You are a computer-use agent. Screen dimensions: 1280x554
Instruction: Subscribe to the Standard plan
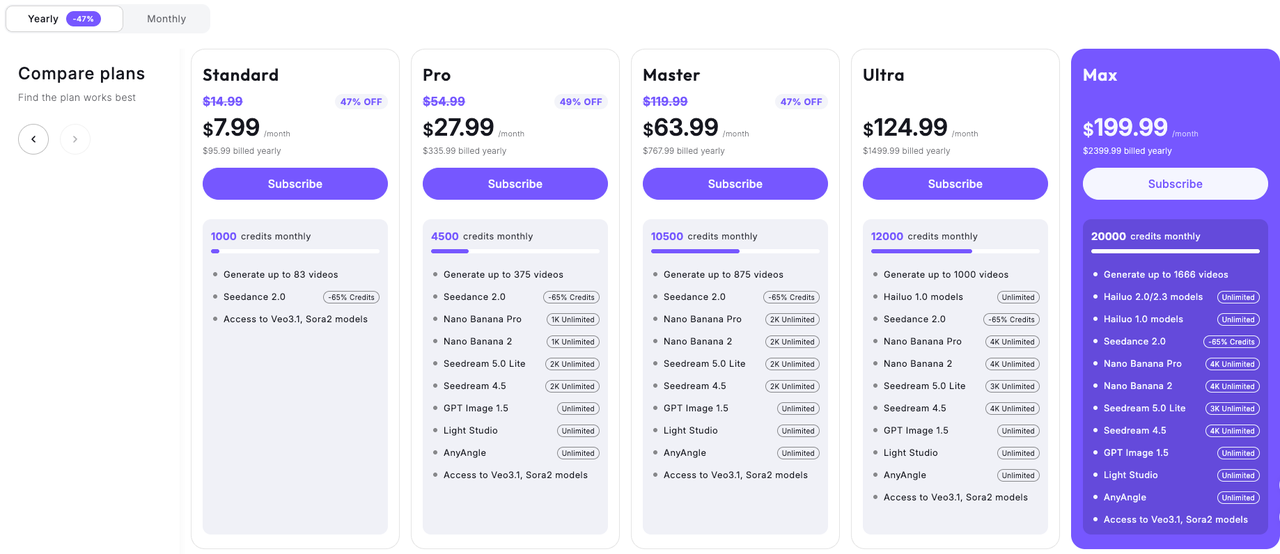tap(295, 184)
